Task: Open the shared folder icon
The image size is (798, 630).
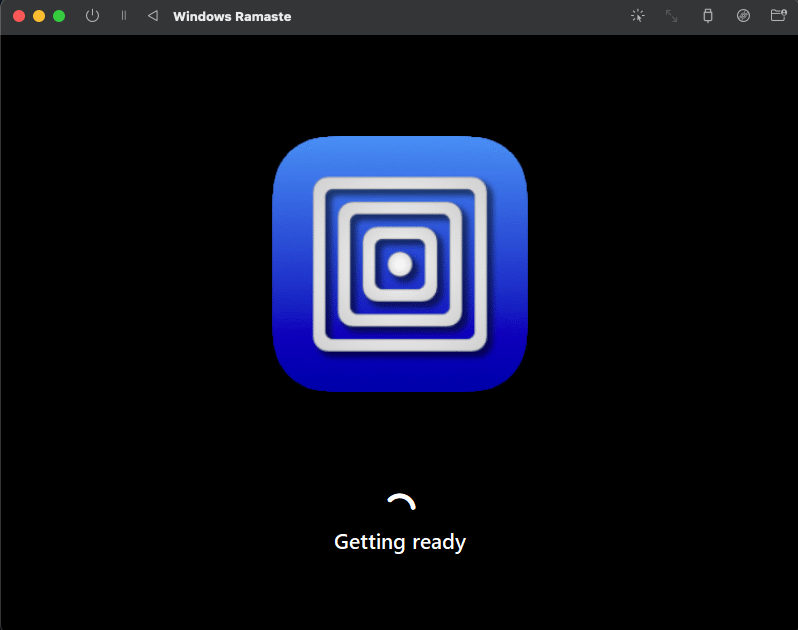Action: pos(778,15)
